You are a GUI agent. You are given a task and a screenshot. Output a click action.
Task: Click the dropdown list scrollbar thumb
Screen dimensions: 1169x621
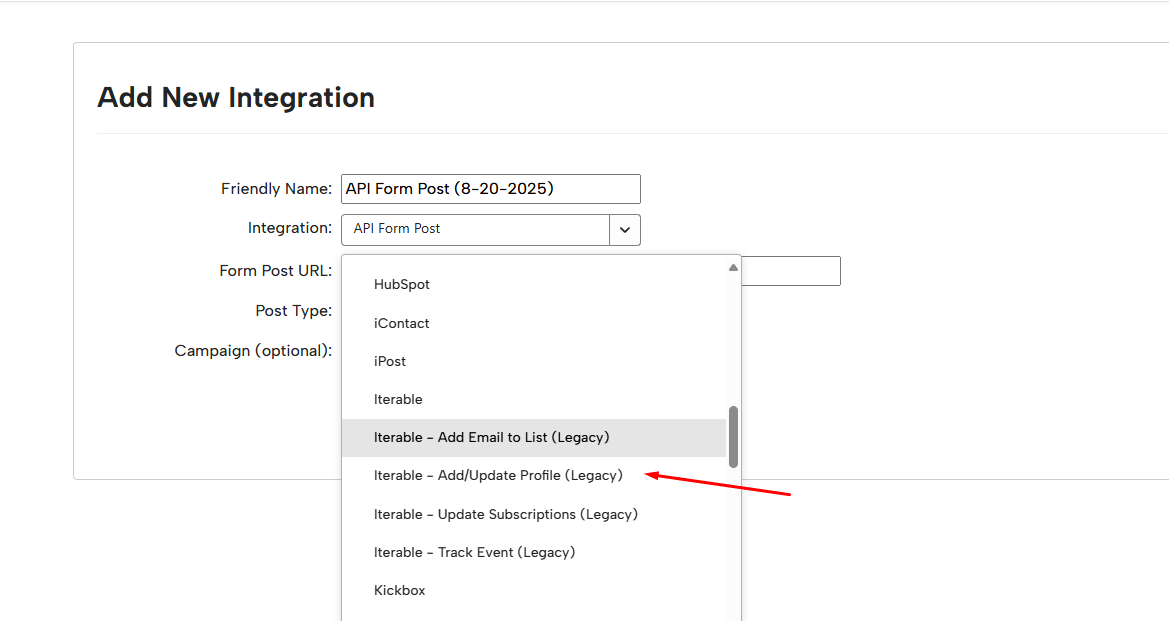(x=733, y=436)
